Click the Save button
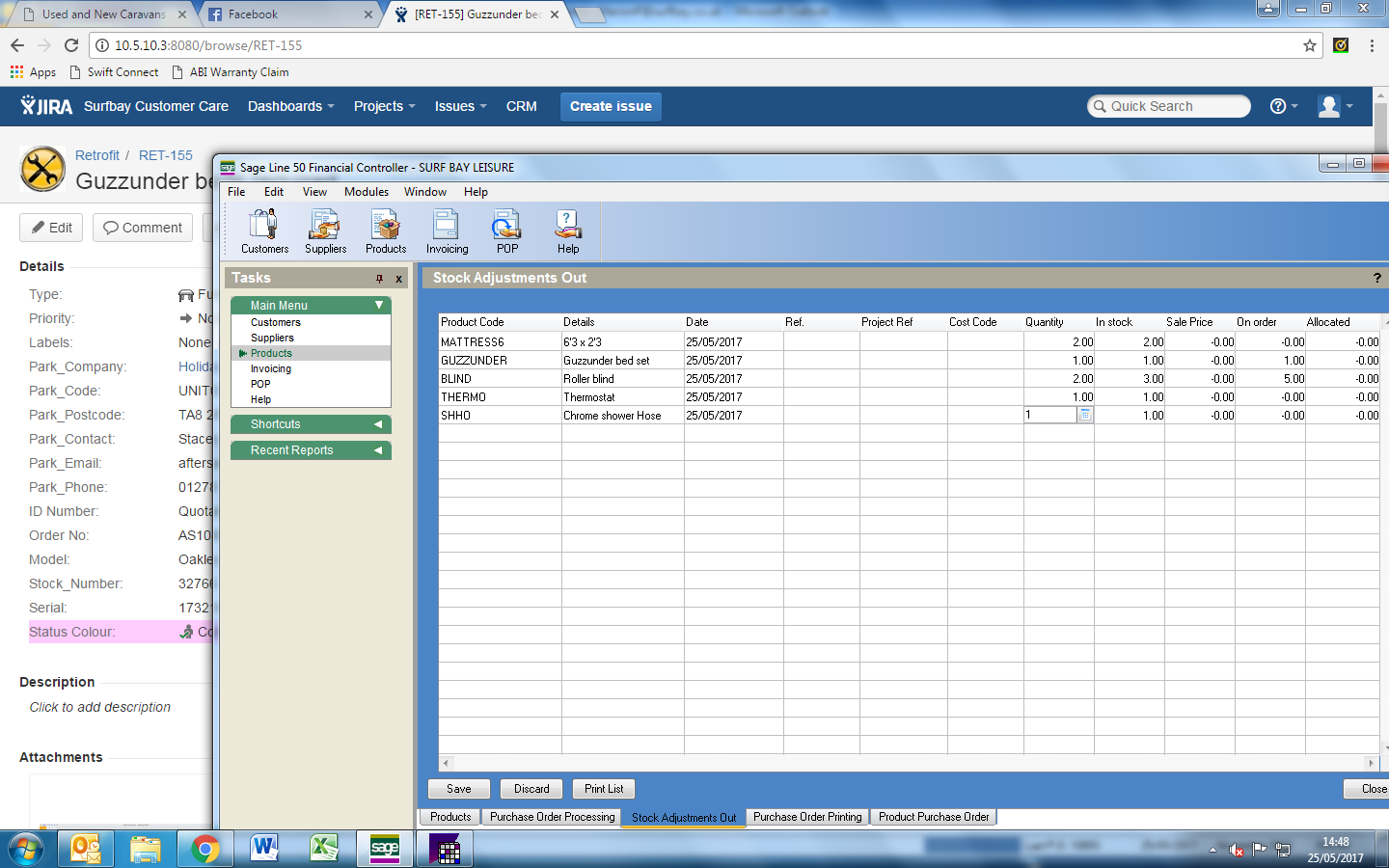 coord(459,789)
